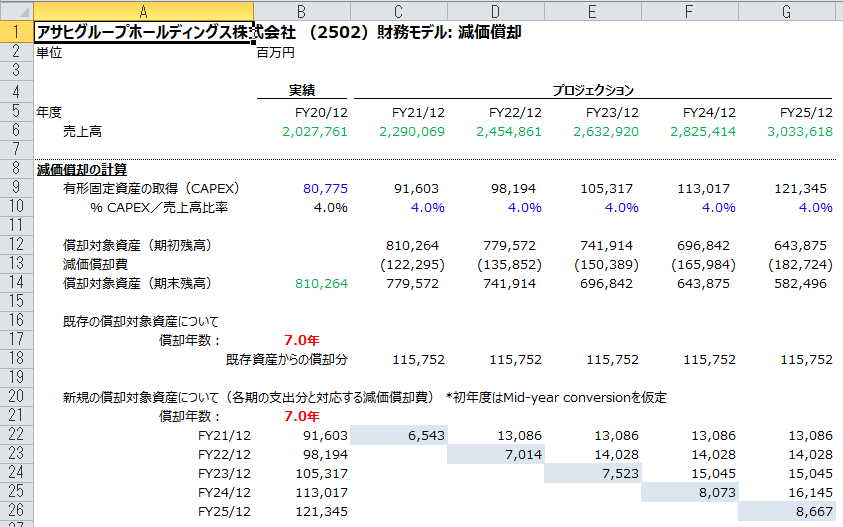
Task: Select row 1 header
Action: tap(17, 32)
